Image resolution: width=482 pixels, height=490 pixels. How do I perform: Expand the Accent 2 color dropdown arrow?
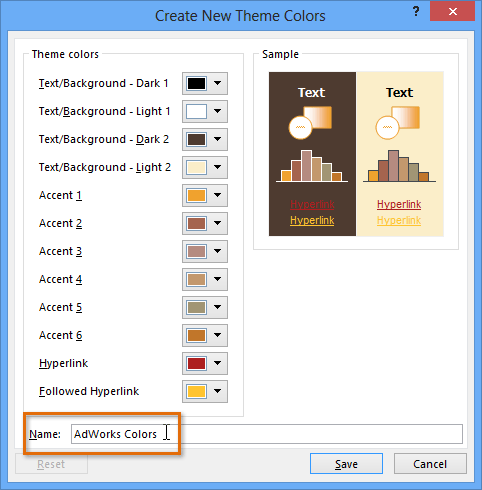click(218, 223)
